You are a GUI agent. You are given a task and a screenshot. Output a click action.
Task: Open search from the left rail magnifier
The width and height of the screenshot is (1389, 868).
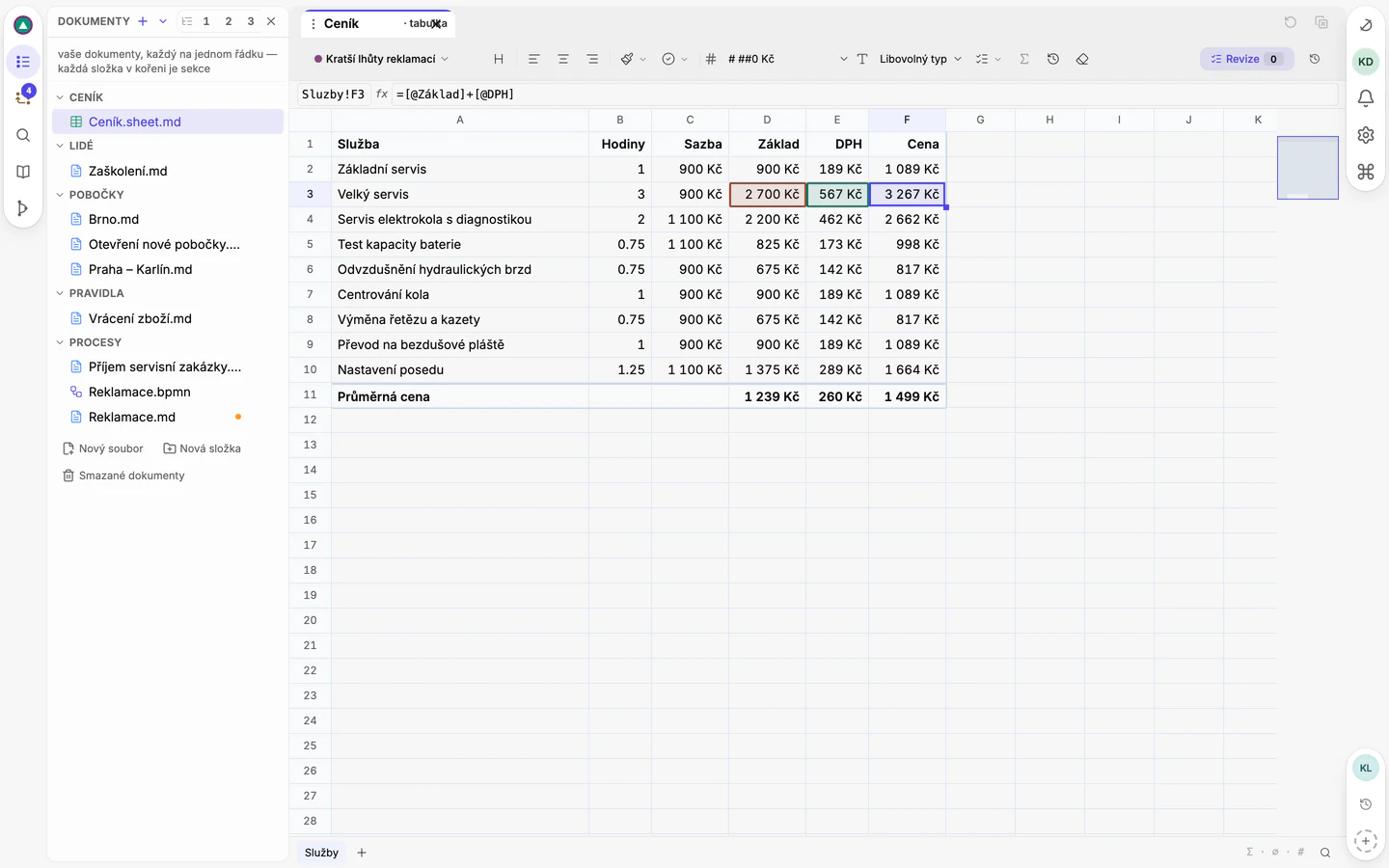pyautogui.click(x=23, y=135)
